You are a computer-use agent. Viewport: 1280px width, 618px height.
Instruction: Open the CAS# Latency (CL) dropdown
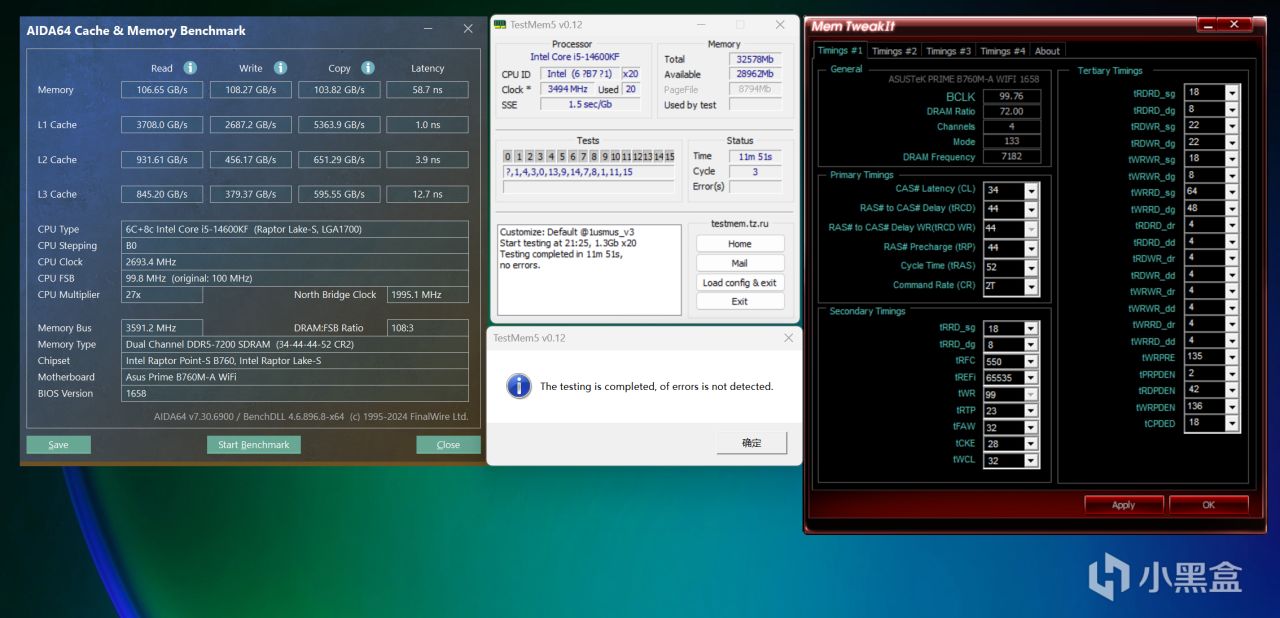click(x=1031, y=190)
